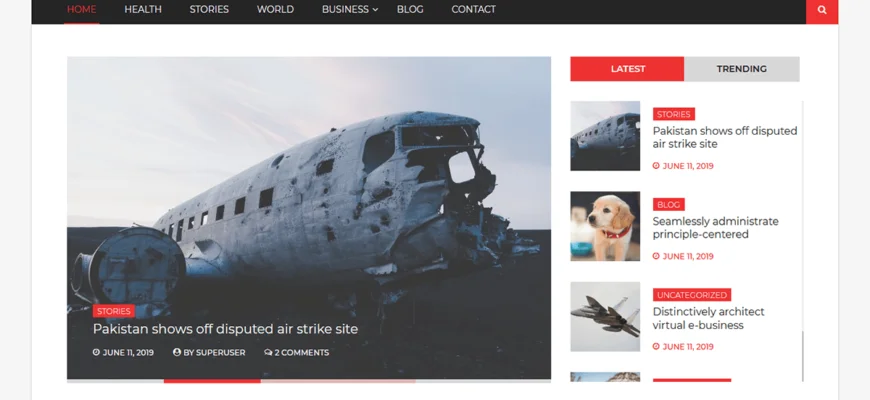Image resolution: width=870 pixels, height=400 pixels.
Task: Open the Health menu item
Action: tap(143, 10)
